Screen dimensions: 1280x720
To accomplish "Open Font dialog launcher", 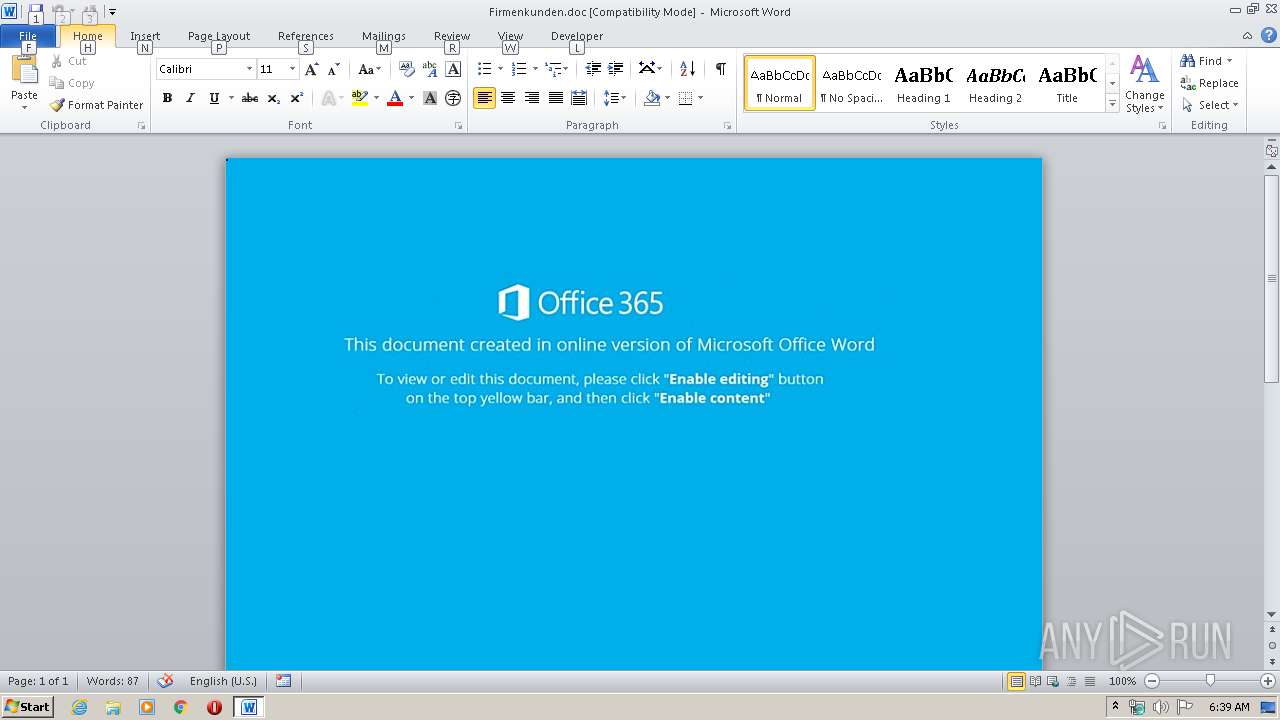I will [459, 126].
